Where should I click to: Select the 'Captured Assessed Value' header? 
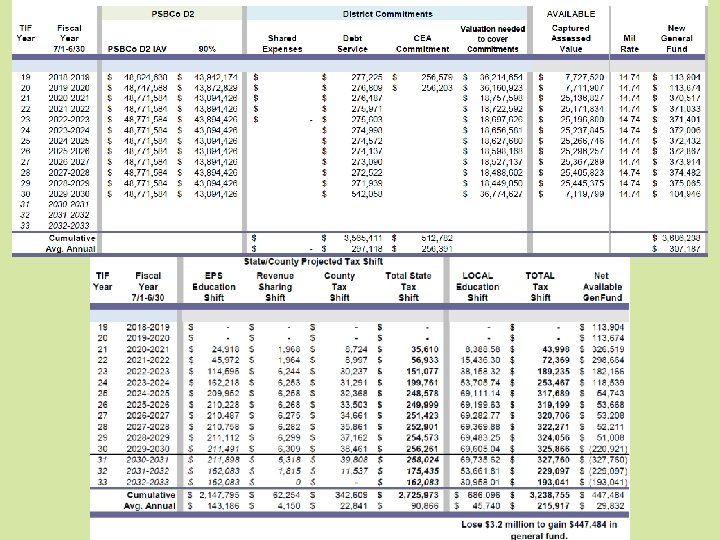[x=571, y=39]
